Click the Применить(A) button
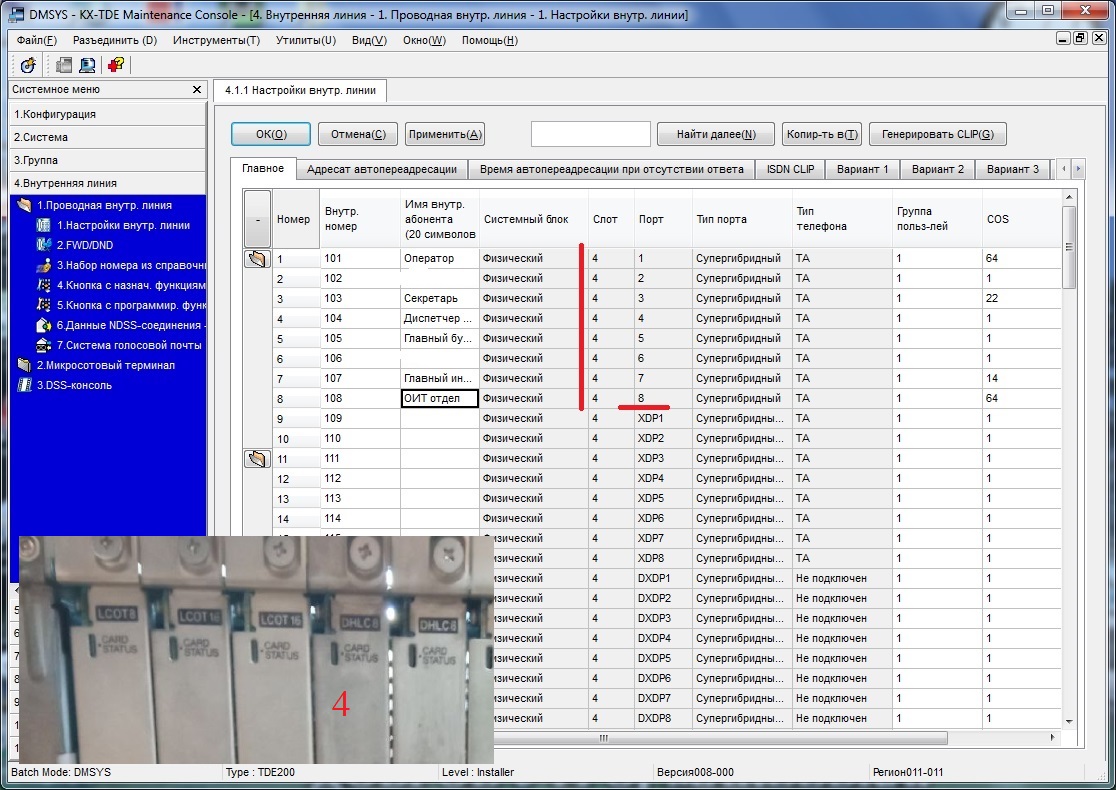1116x790 pixels. [445, 135]
